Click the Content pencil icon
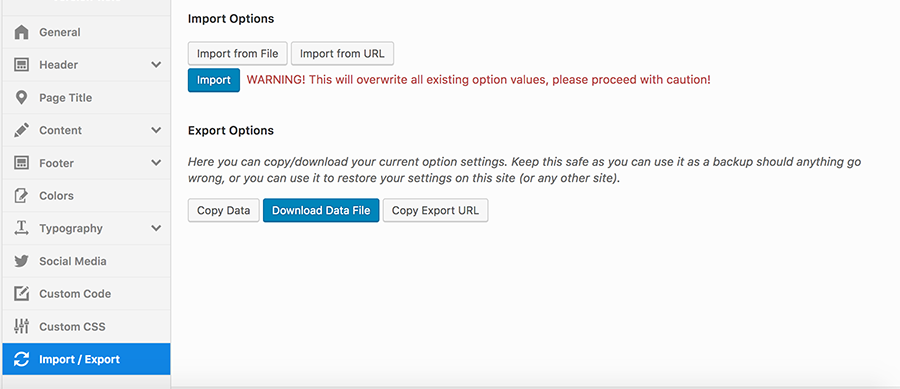 coord(21,130)
